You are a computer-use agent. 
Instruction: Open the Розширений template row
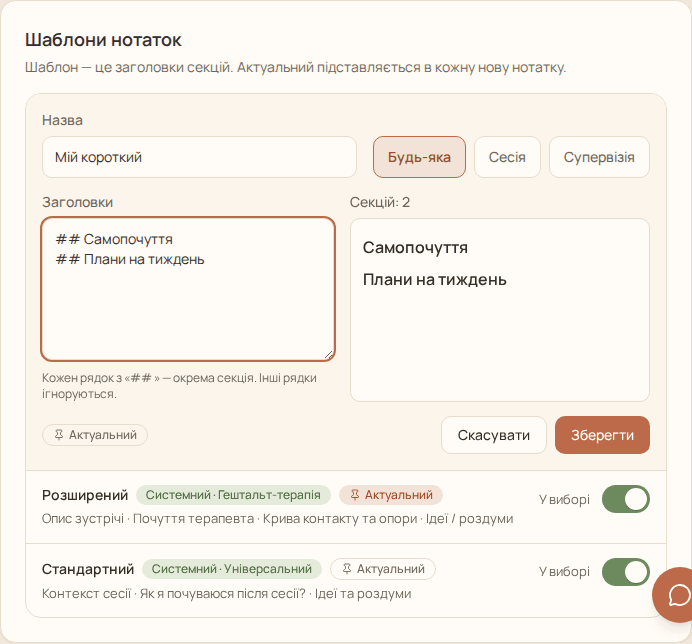(346, 507)
